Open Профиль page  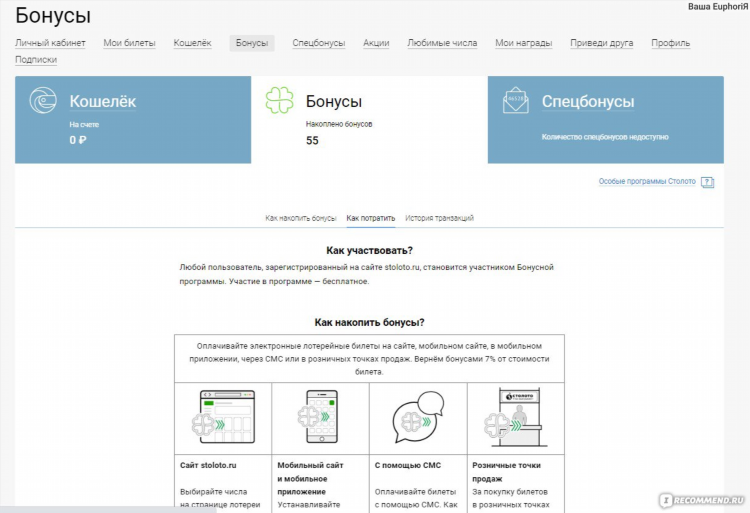[671, 43]
